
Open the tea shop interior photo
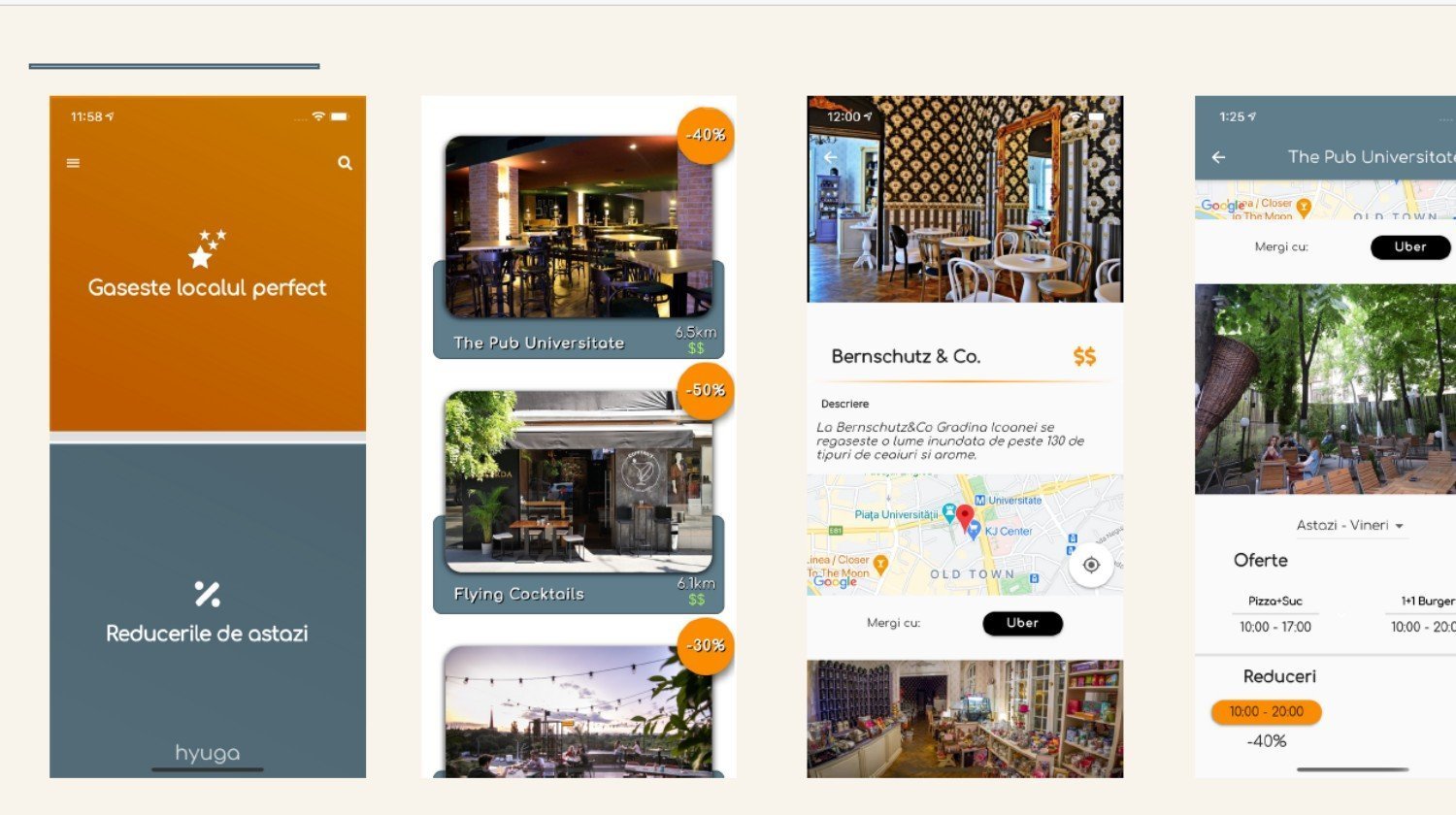tap(965, 719)
